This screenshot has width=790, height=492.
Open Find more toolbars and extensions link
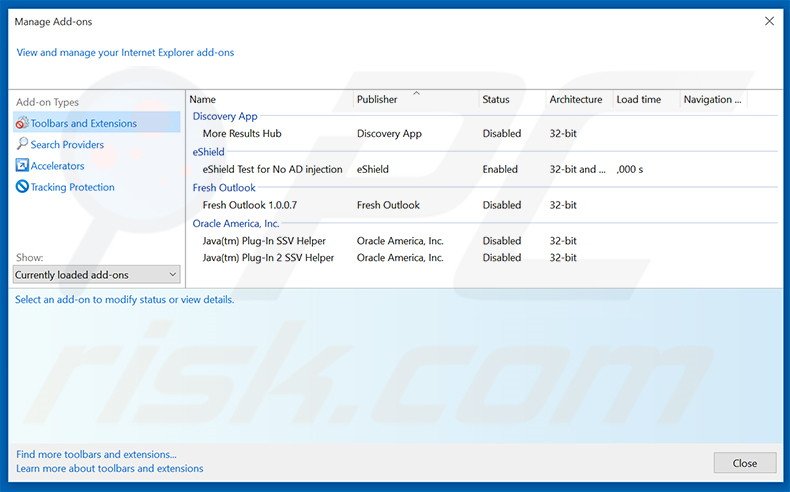pos(96,454)
